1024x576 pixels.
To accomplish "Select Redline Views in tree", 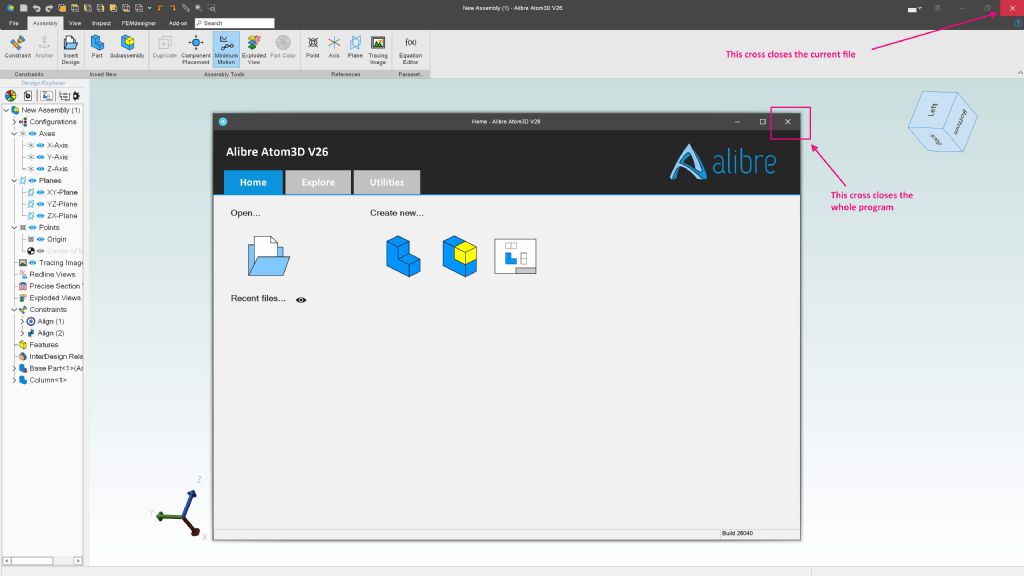I will (x=52, y=274).
